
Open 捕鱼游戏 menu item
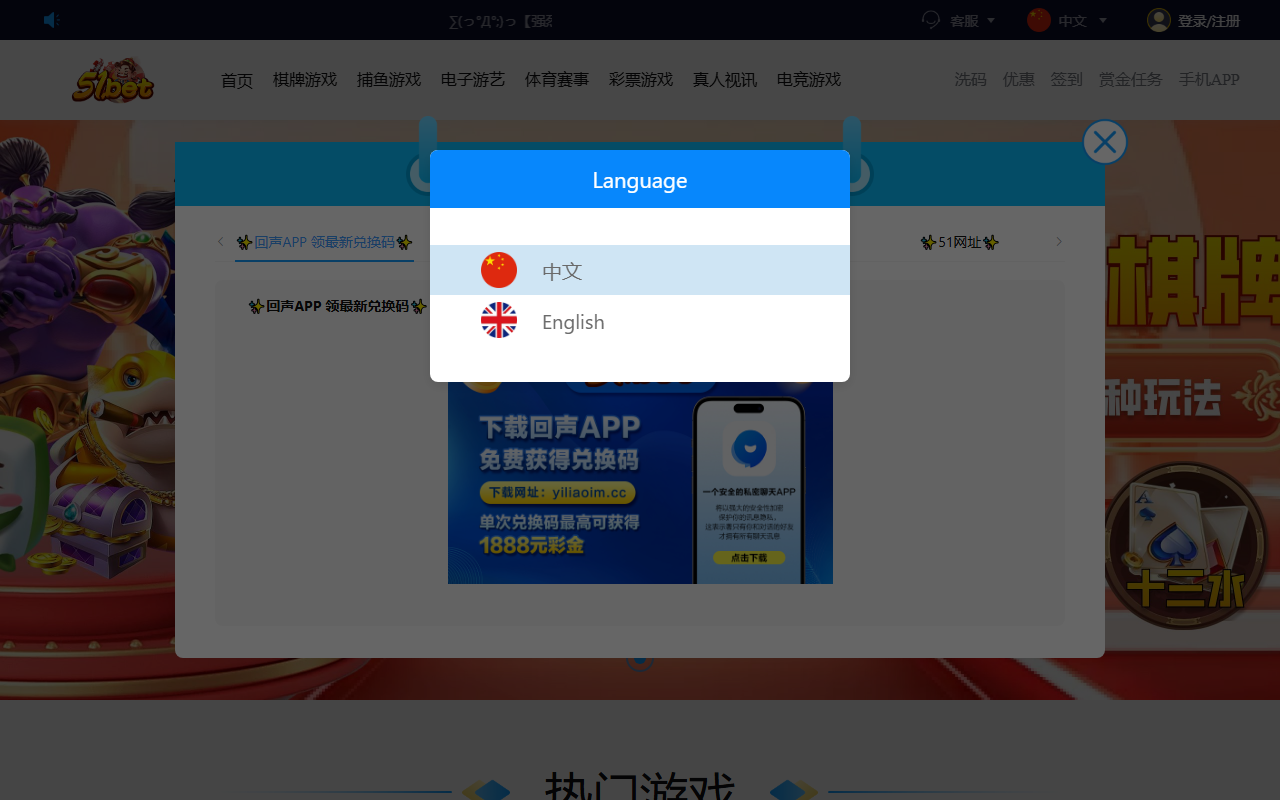point(389,80)
